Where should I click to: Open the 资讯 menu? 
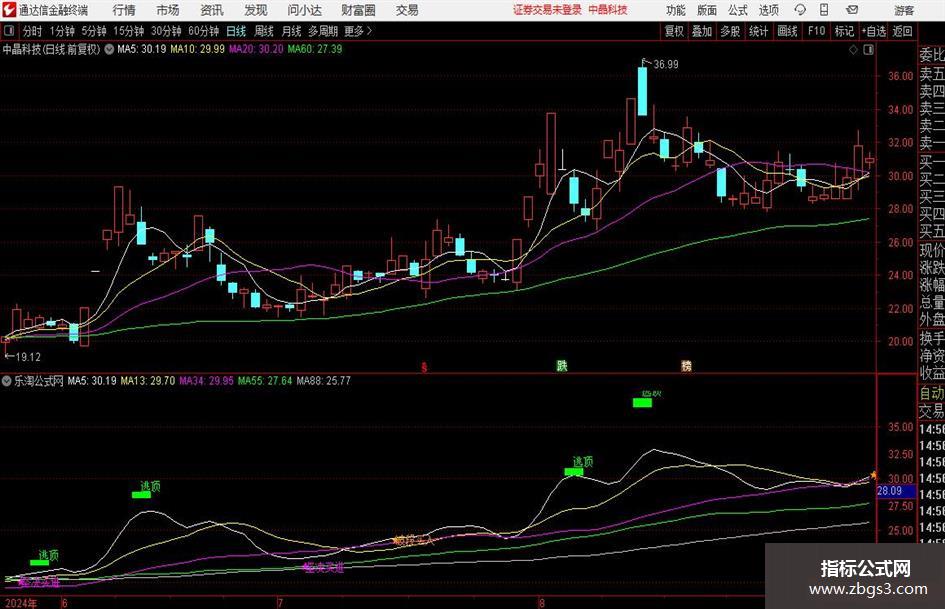(x=212, y=10)
